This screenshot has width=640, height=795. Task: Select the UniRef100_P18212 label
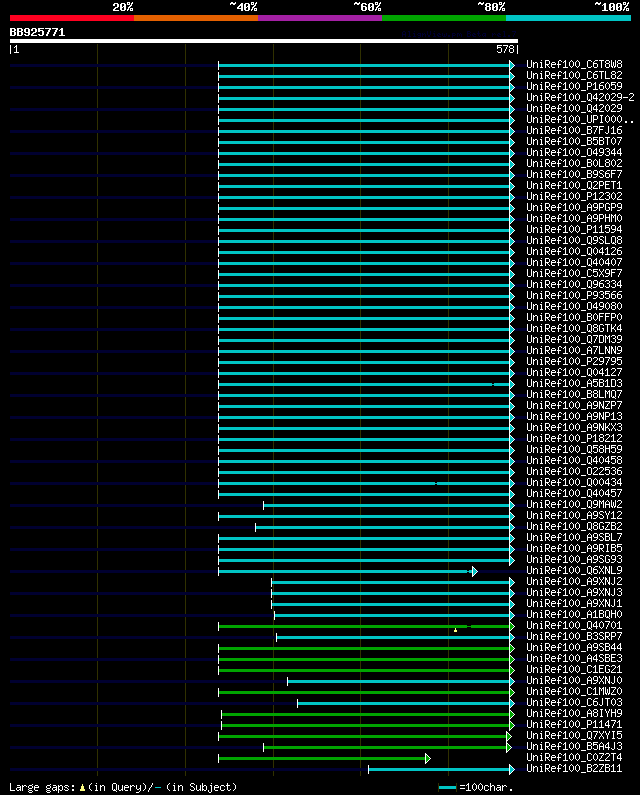(x=574, y=438)
